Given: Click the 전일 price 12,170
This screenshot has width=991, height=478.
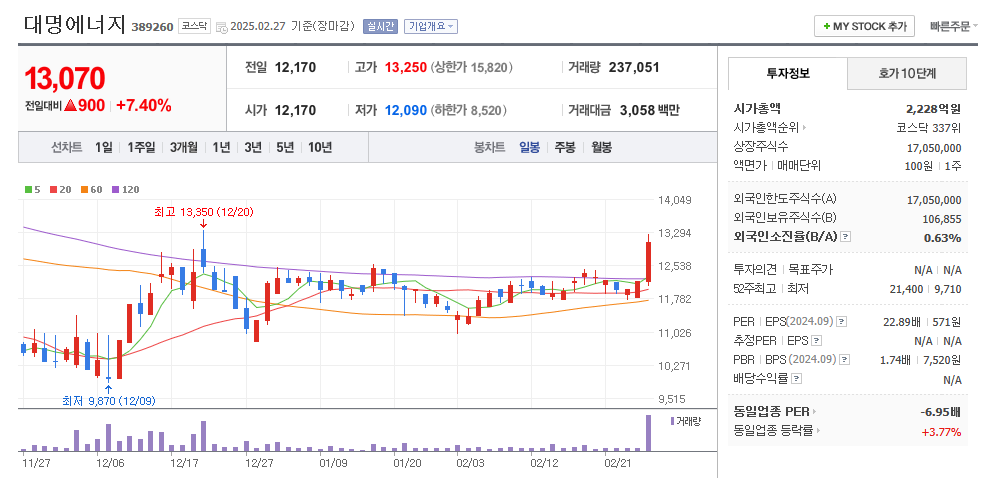Looking at the screenshot, I should tap(295, 67).
